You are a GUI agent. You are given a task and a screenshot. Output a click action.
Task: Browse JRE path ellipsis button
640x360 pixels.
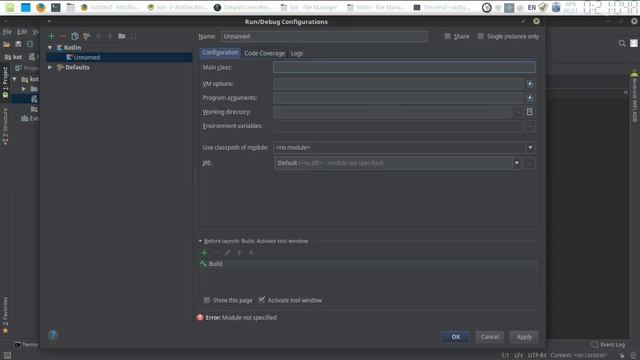tap(529, 163)
